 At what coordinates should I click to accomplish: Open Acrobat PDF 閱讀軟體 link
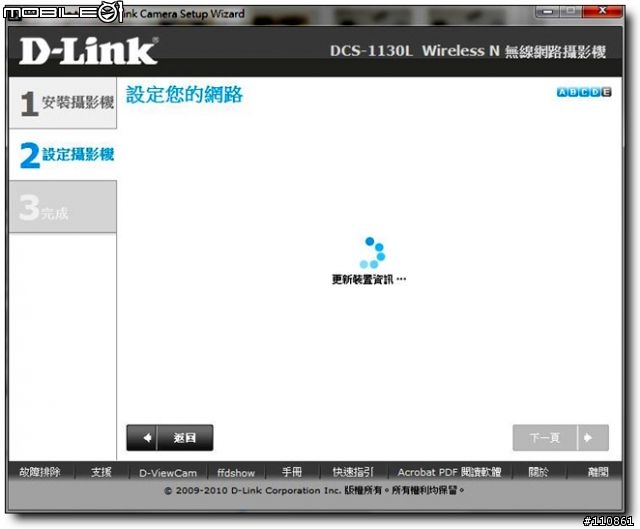[449, 472]
